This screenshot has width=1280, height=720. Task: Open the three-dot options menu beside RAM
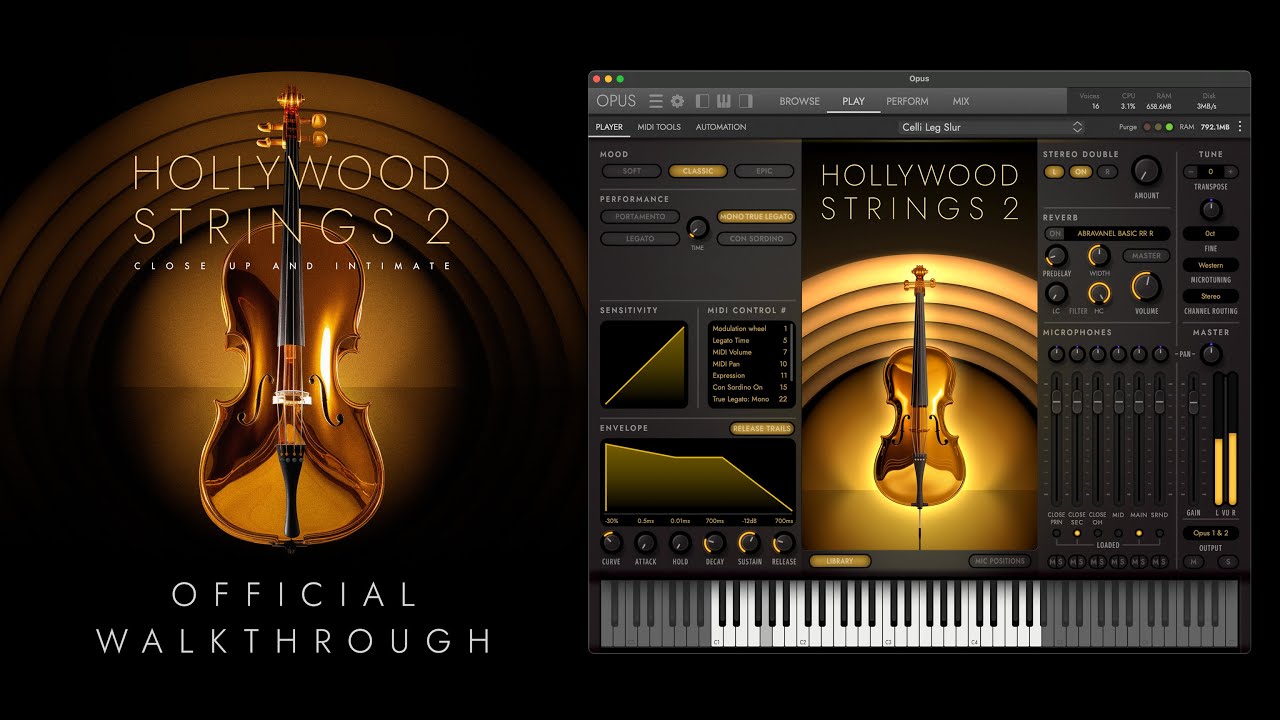pos(1240,127)
